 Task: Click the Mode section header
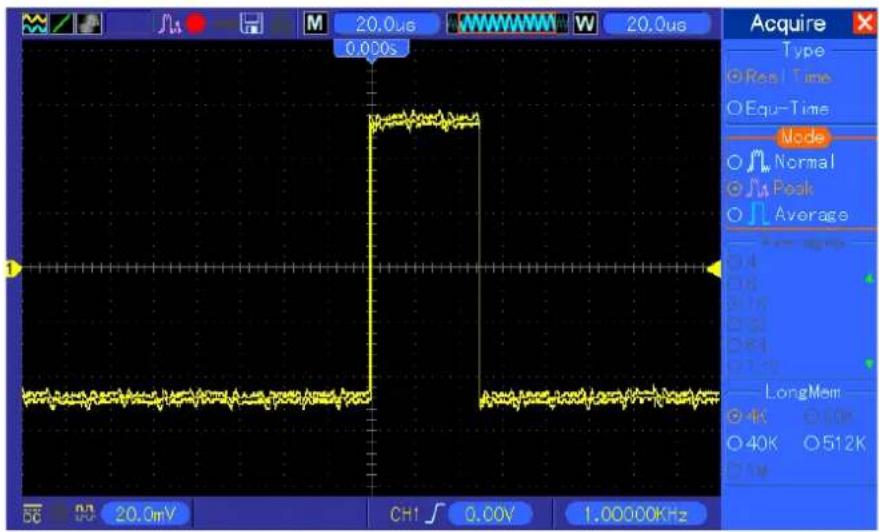(803, 137)
